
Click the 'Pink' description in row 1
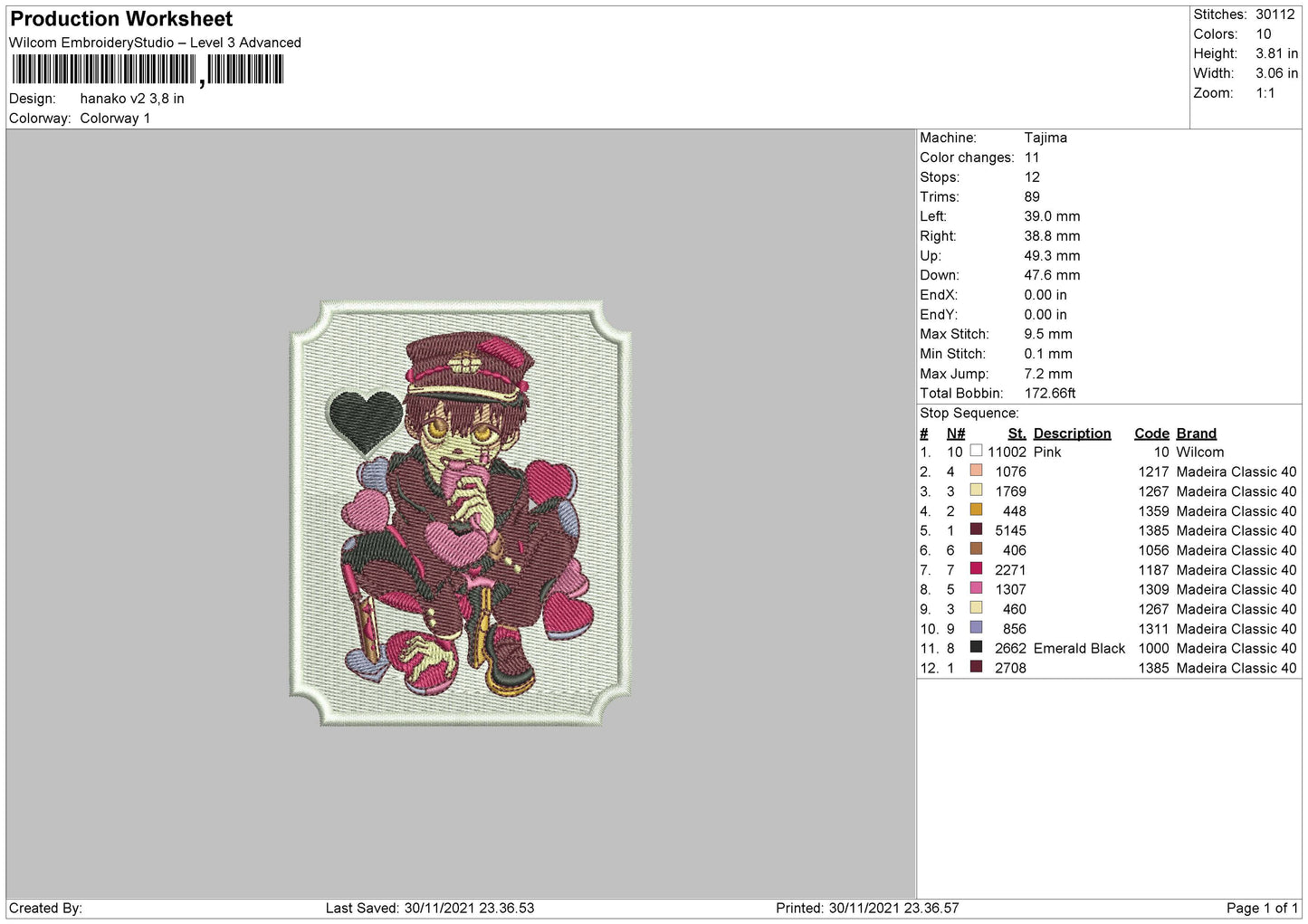[x=1047, y=452]
